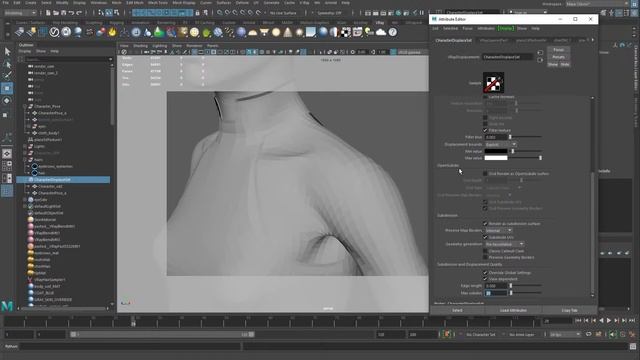This screenshot has width=640, height=360.
Task: Click the output connection arrow beside node name
Action: [540, 60]
